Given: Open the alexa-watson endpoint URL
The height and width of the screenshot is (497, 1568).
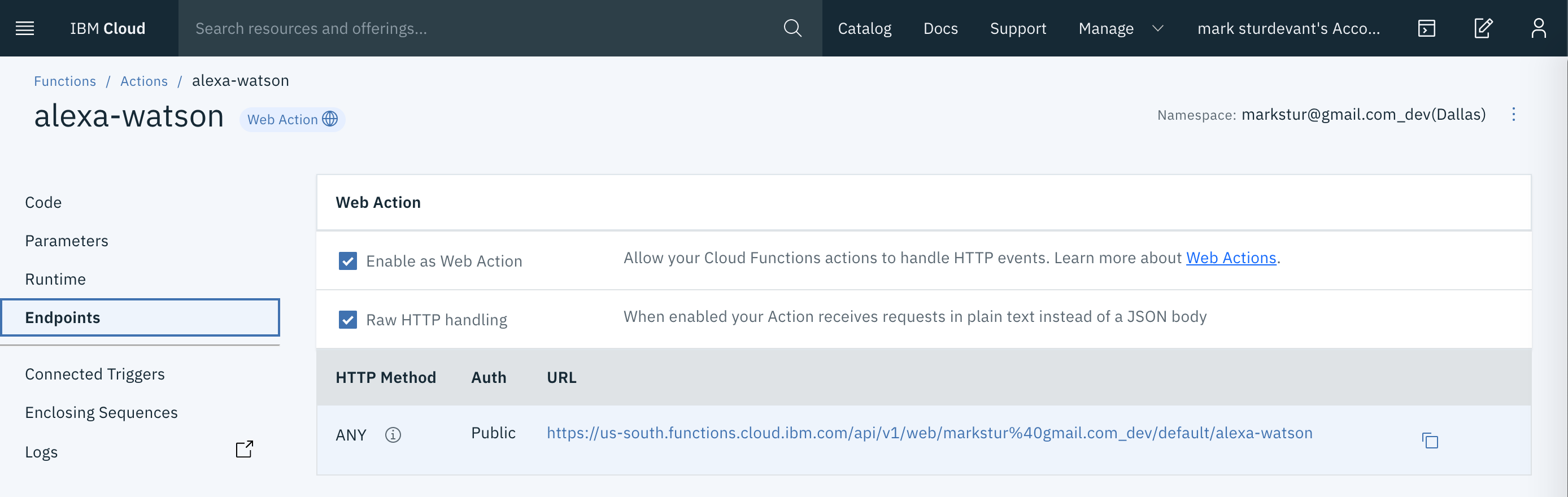Looking at the screenshot, I should 929,433.
